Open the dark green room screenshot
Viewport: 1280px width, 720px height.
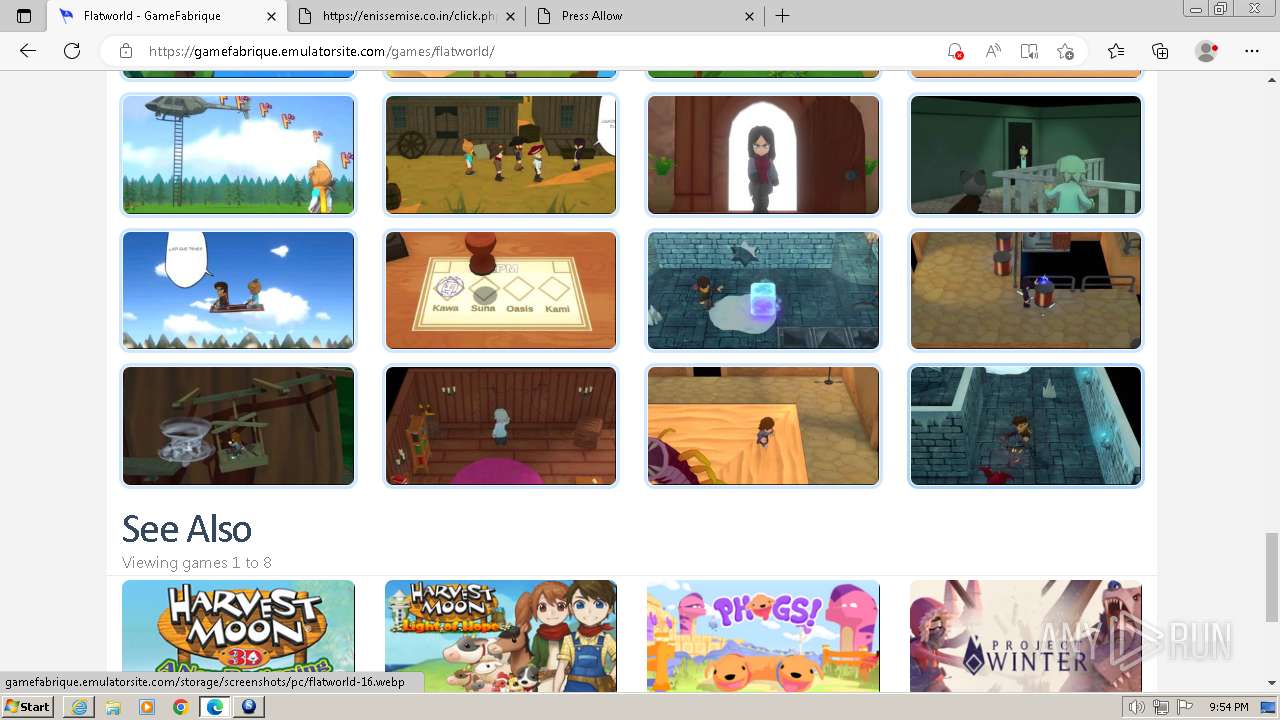(1026, 155)
